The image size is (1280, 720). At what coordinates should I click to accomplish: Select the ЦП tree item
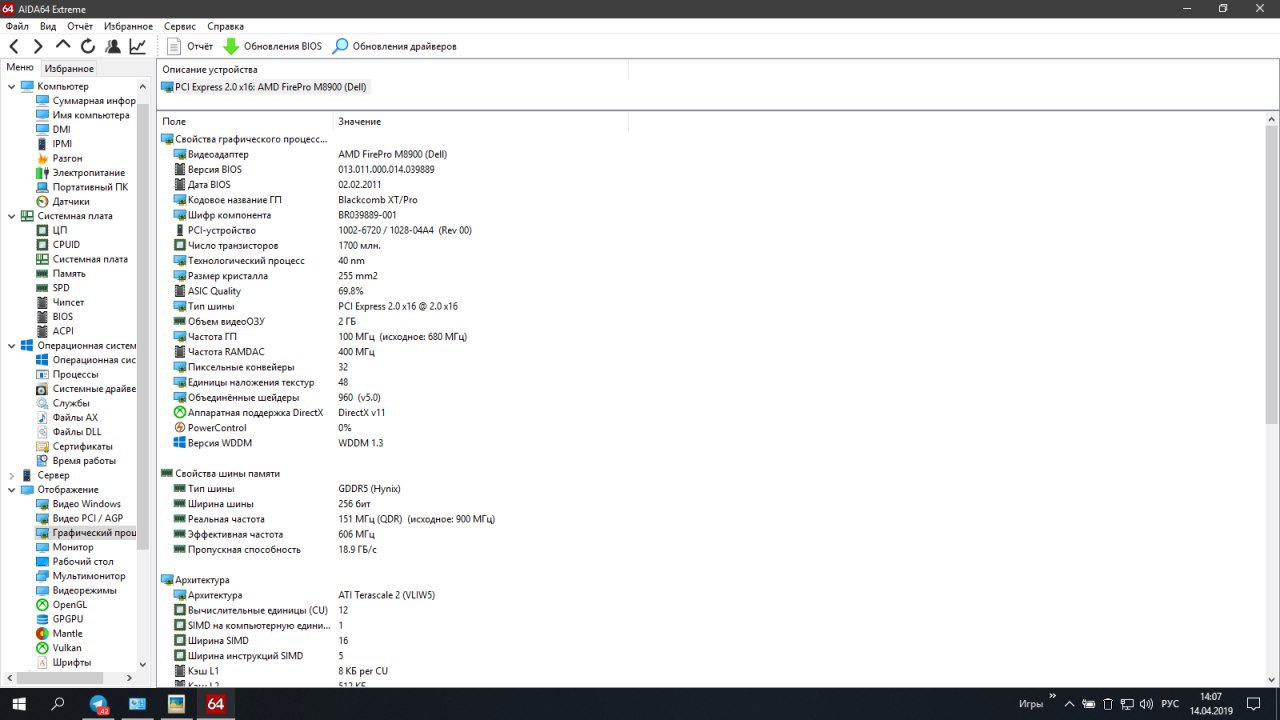click(x=52, y=231)
